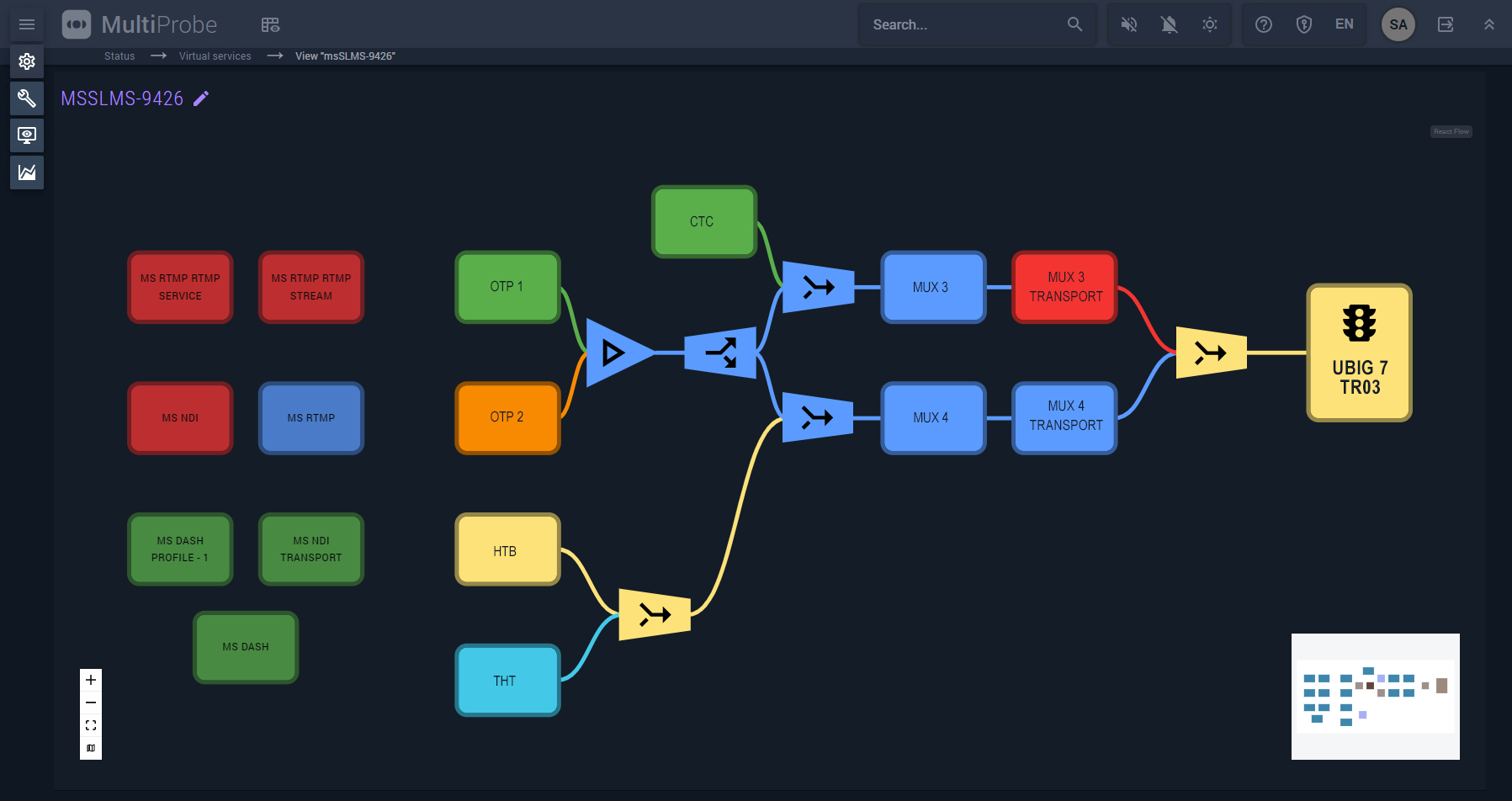Toggle the minimap map control

(91, 748)
